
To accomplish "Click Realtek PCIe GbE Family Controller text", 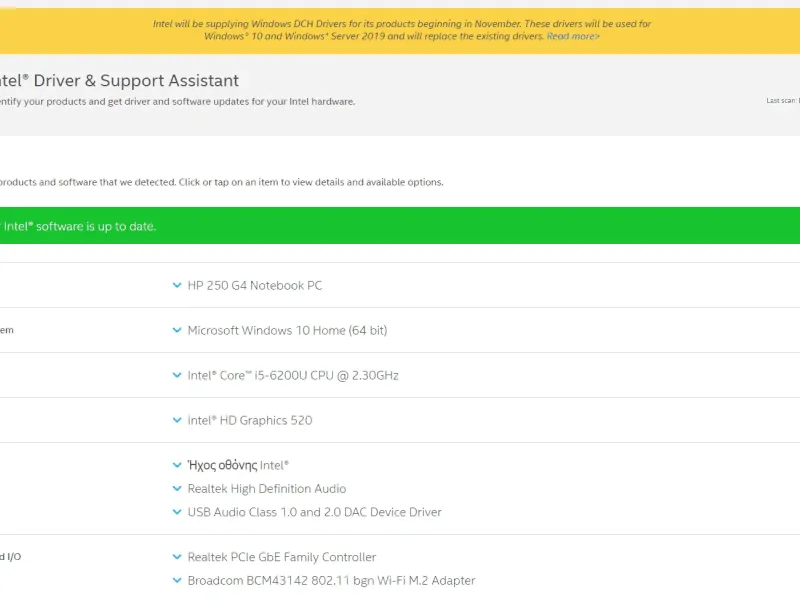I will click(282, 557).
